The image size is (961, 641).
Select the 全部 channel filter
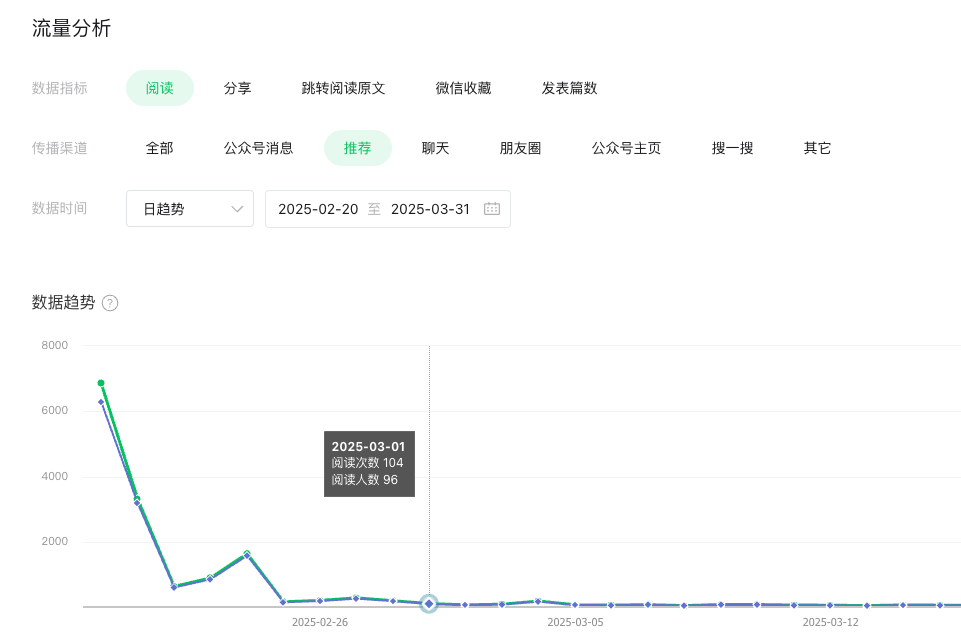159,148
